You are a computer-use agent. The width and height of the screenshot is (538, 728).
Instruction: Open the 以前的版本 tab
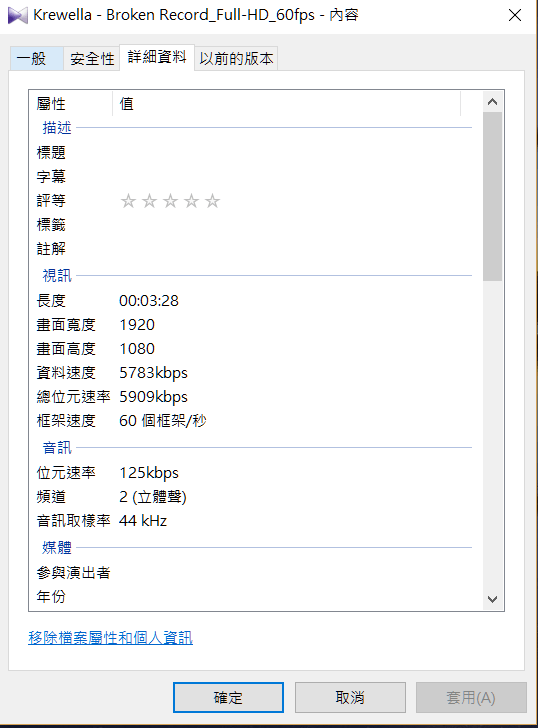tap(236, 58)
